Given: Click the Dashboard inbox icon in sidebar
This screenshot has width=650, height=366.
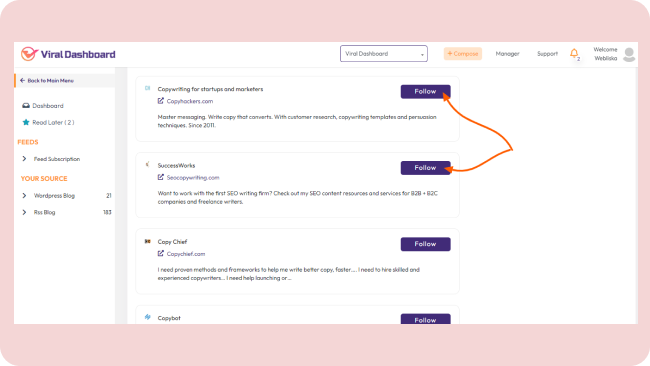Looking at the screenshot, I should (26, 106).
